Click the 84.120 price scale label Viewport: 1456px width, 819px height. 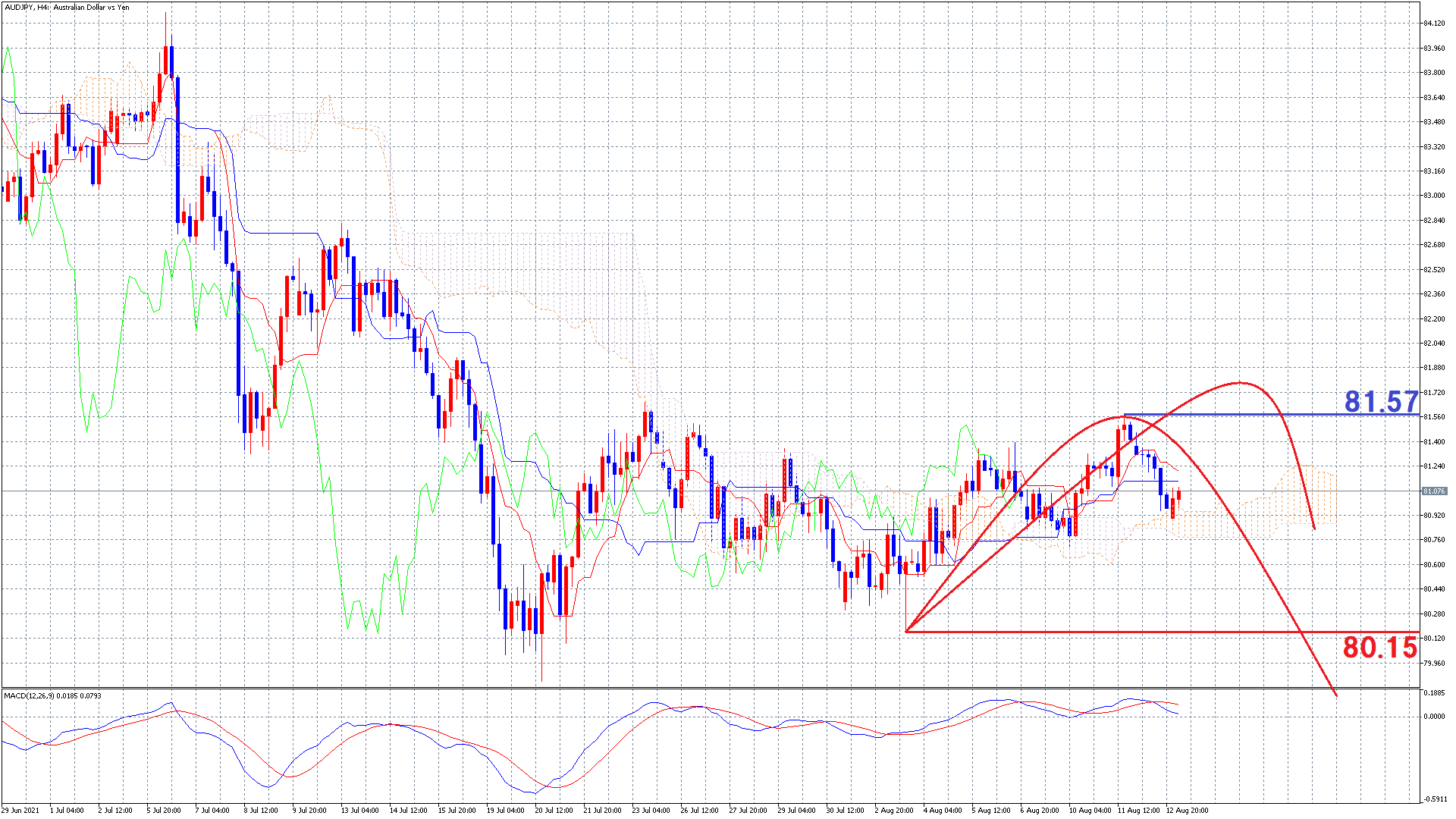[1433, 24]
